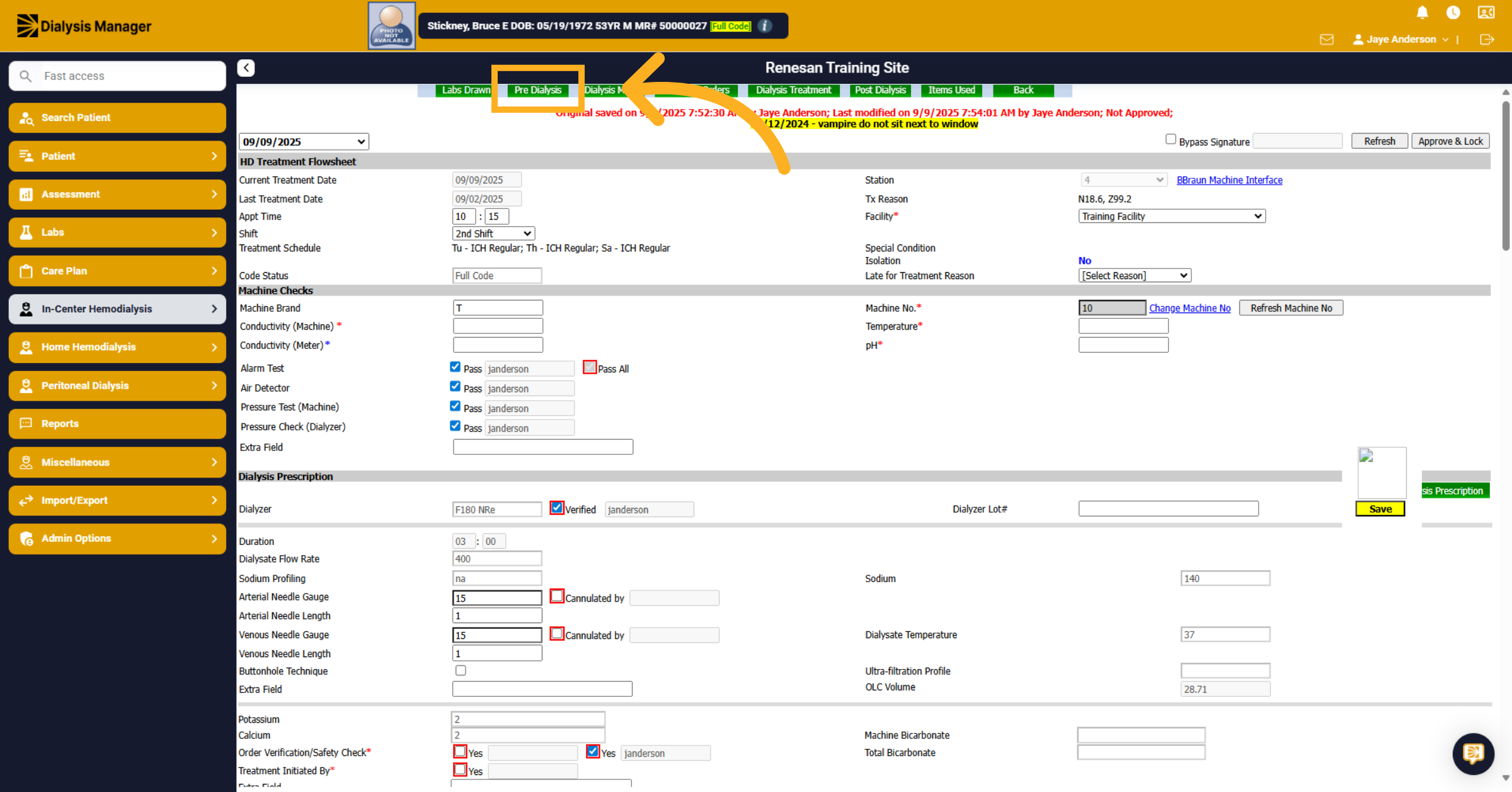This screenshot has width=1512, height=792.
Task: Open the BBraun Machine Interface link
Action: point(1229,180)
